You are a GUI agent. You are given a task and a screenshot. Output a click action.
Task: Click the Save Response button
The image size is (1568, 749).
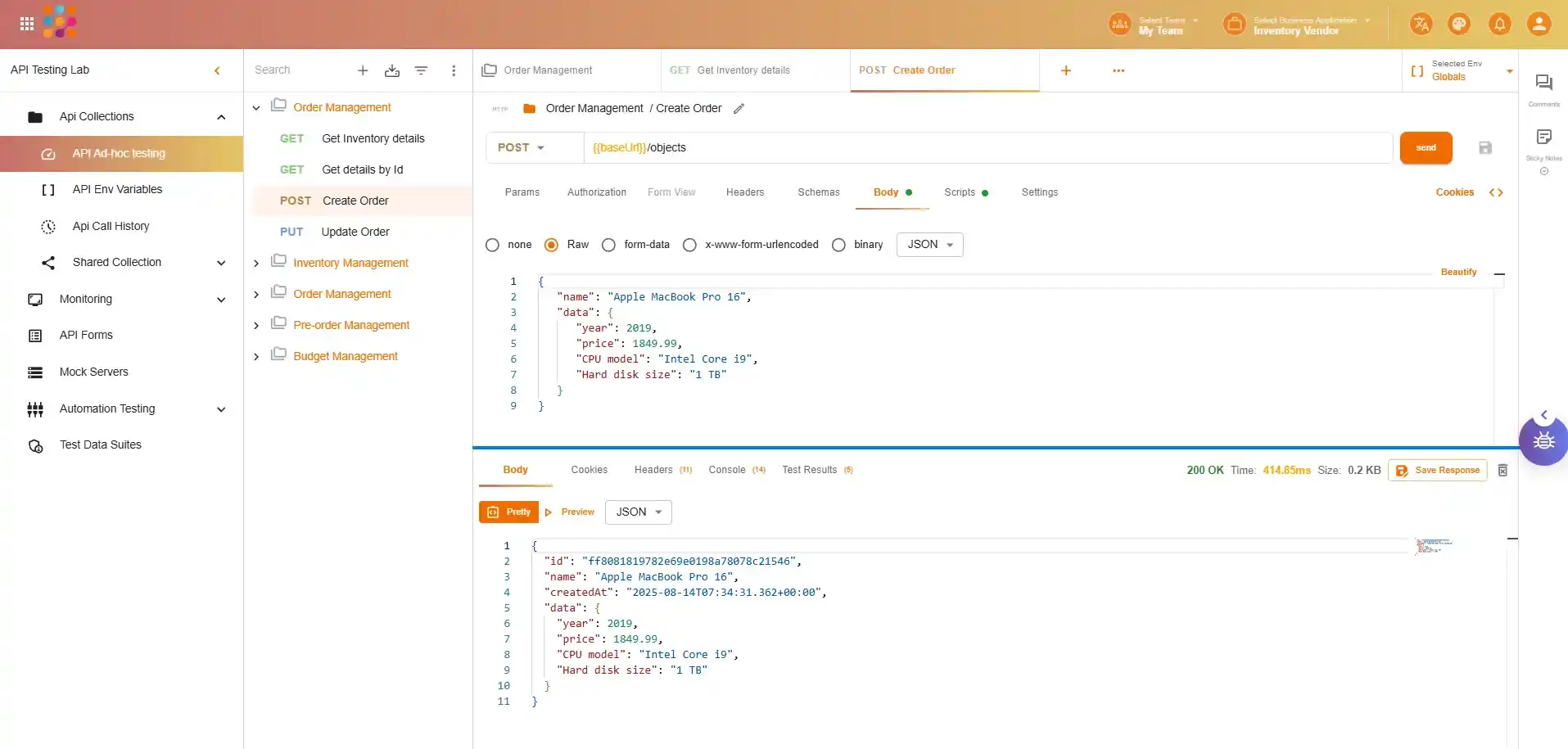point(1437,471)
